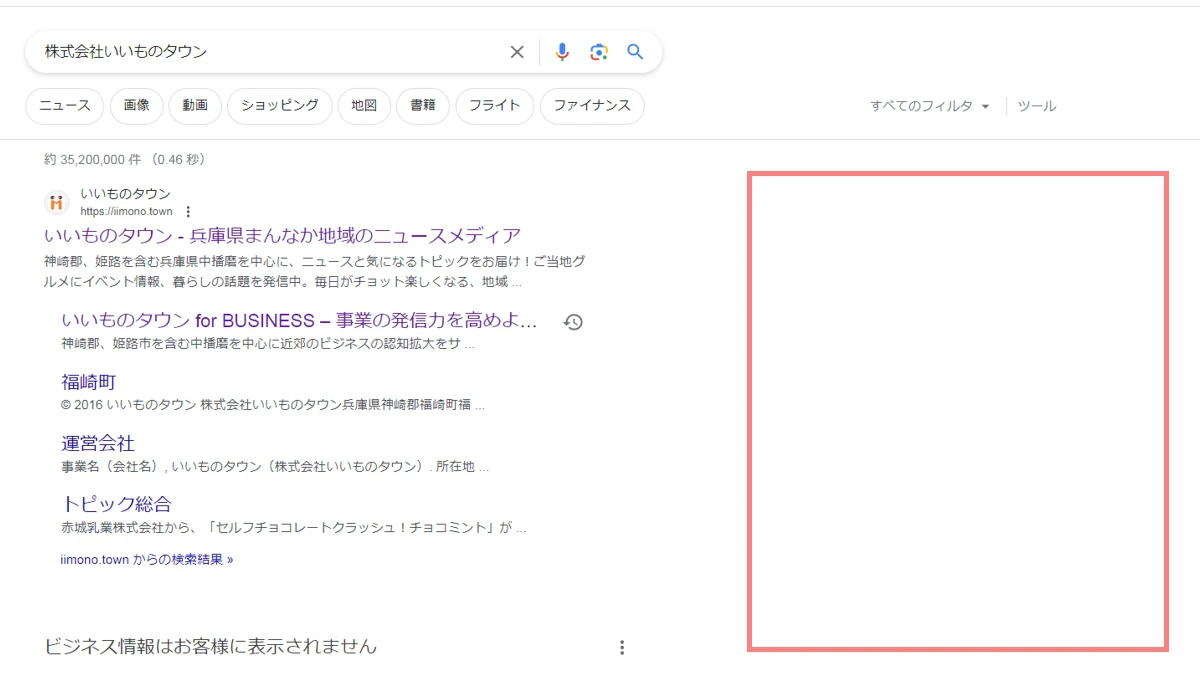
Task: Switch to 画像 filter tab
Action: click(x=137, y=106)
